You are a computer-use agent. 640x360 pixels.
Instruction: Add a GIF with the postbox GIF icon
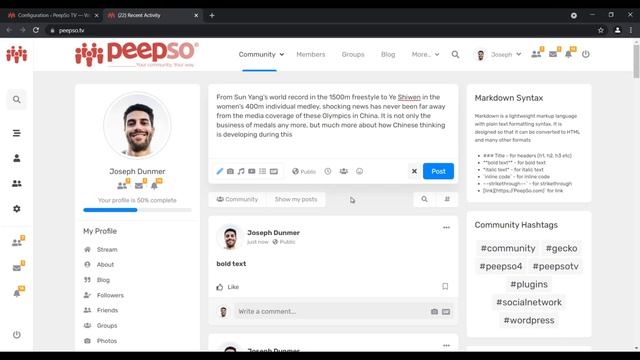274,171
